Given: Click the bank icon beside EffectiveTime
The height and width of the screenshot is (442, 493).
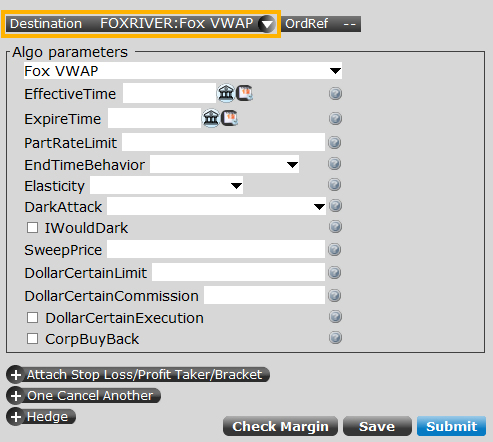Looking at the screenshot, I should pos(226,93).
